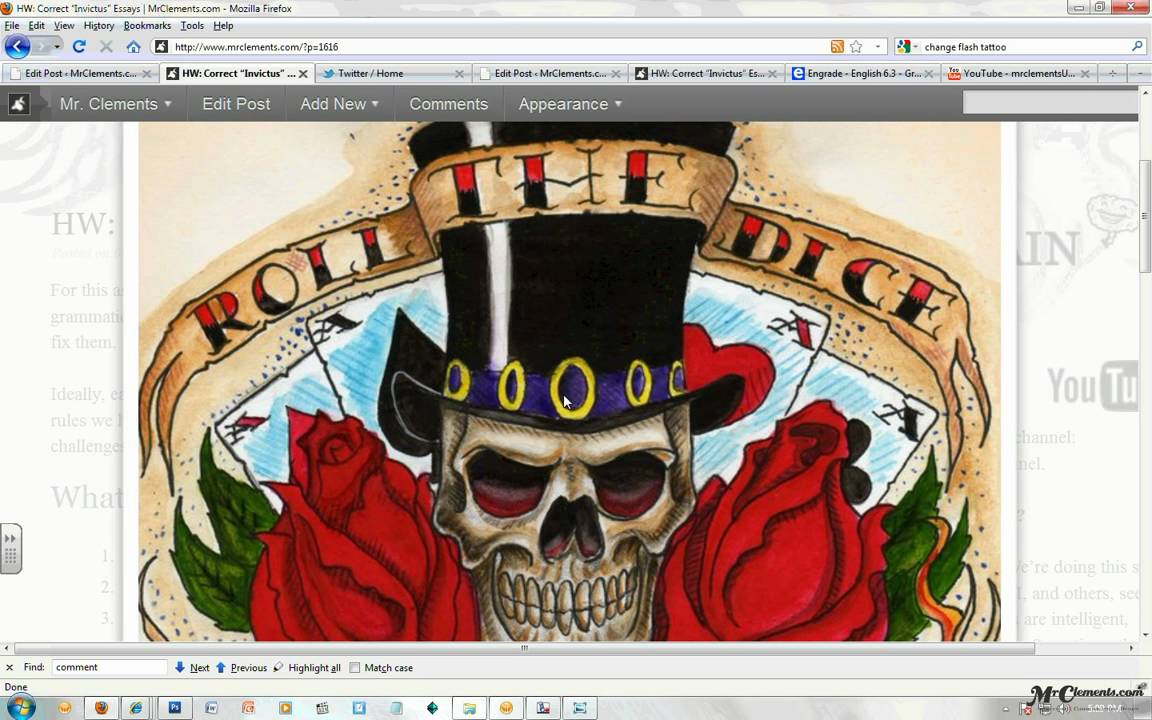Open the clapperboard movie taskbar icon
Screen dimensions: 1152x720
click(x=322, y=708)
